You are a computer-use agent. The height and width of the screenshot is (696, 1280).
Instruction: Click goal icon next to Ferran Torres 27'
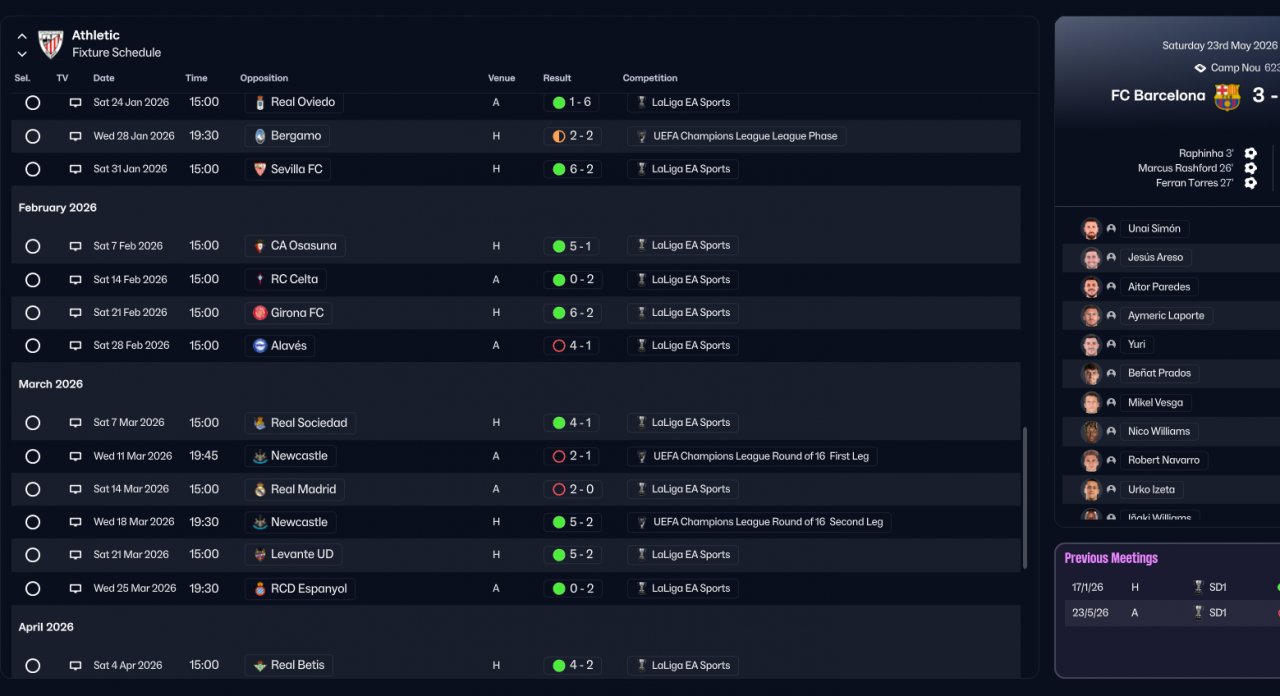[1250, 183]
